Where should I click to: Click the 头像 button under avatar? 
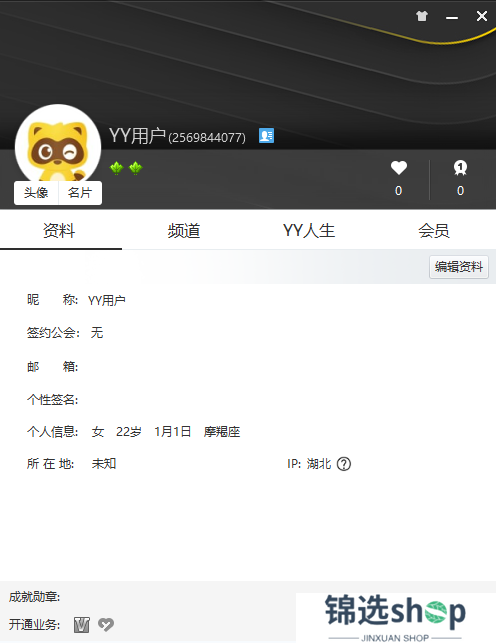pos(36,192)
